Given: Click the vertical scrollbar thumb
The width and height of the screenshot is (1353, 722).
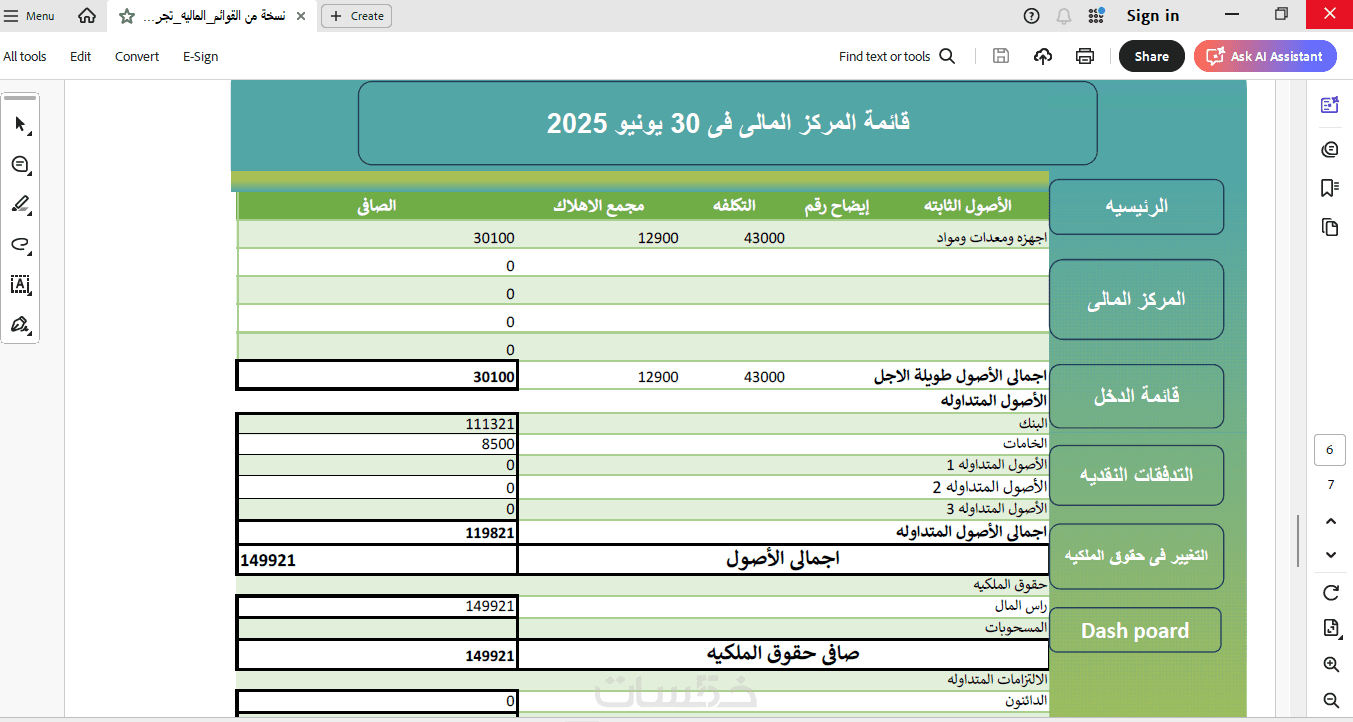Looking at the screenshot, I should (x=1298, y=541).
